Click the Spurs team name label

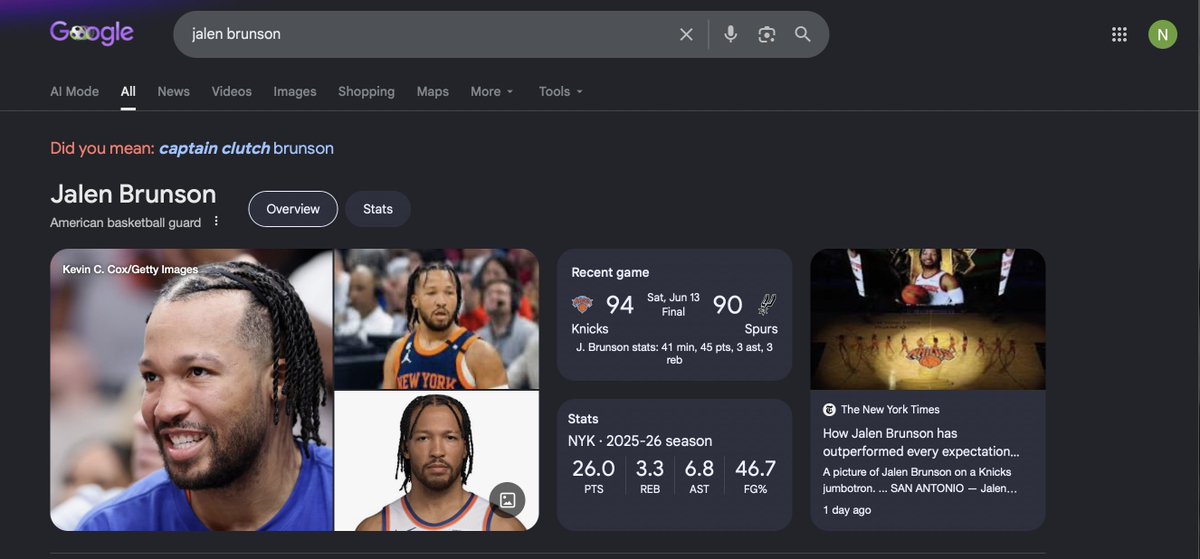[761, 329]
